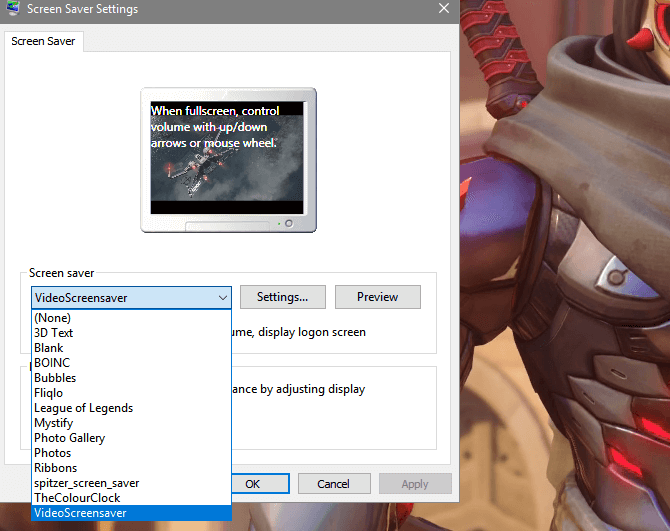Choose spitzer_screen_saver from the list
This screenshot has width=670, height=531.
click(x=86, y=483)
